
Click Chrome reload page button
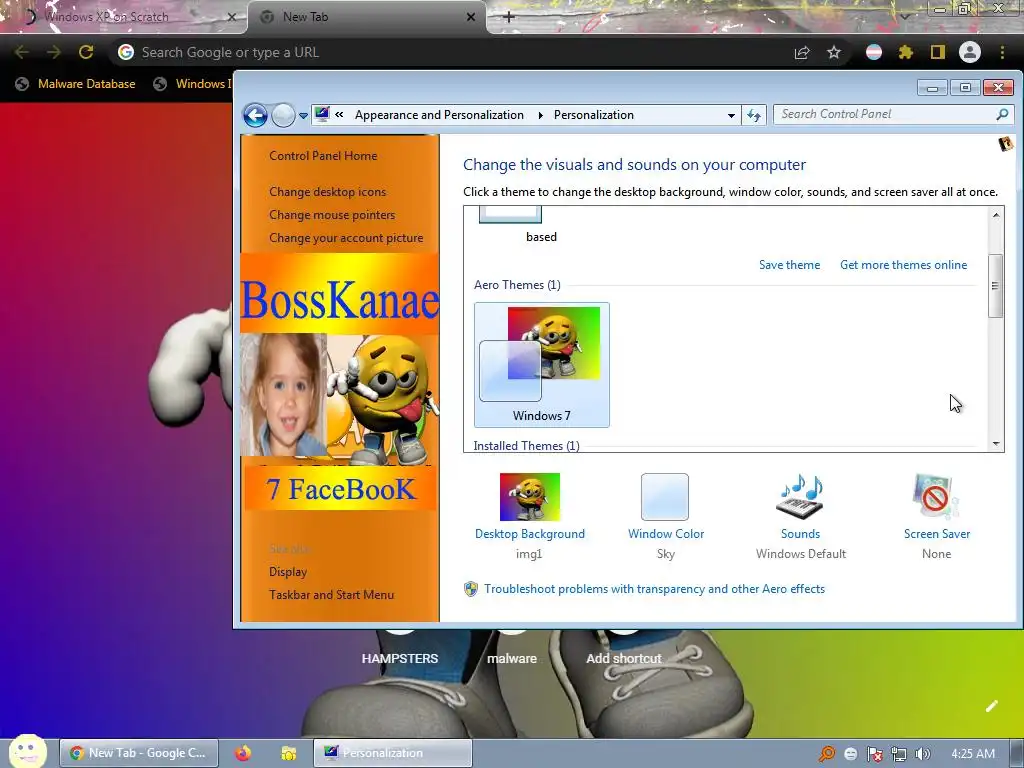pos(86,52)
